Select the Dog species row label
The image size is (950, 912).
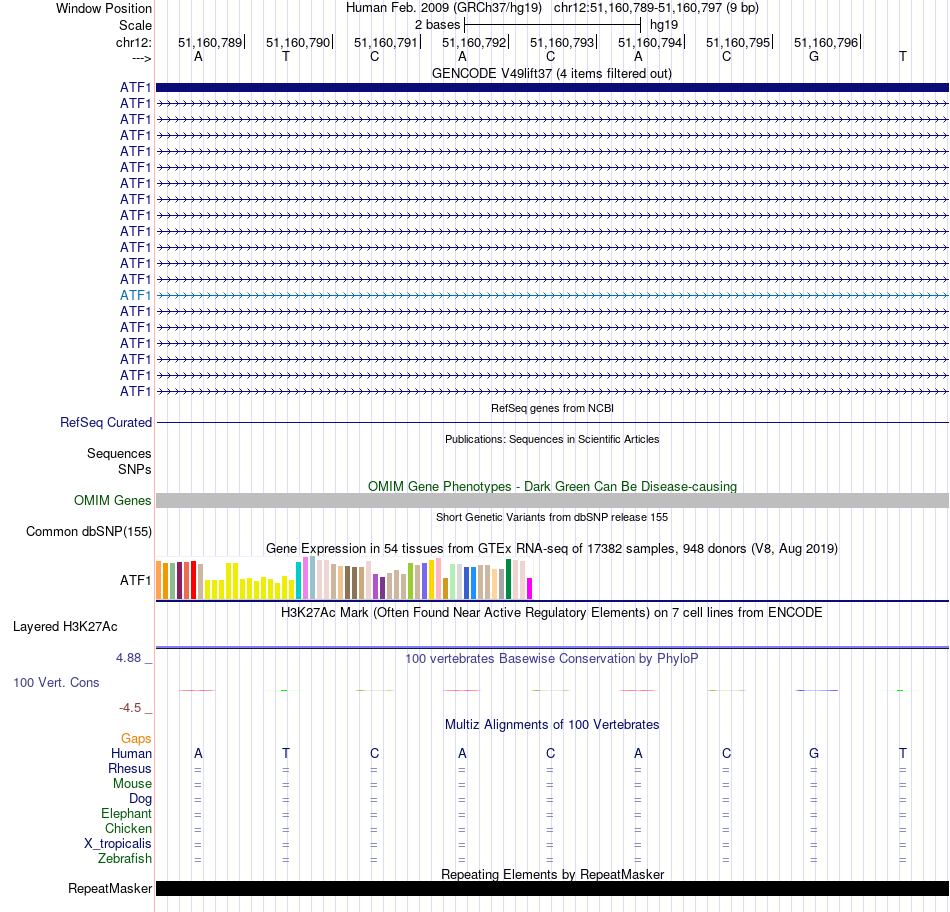(x=140, y=799)
